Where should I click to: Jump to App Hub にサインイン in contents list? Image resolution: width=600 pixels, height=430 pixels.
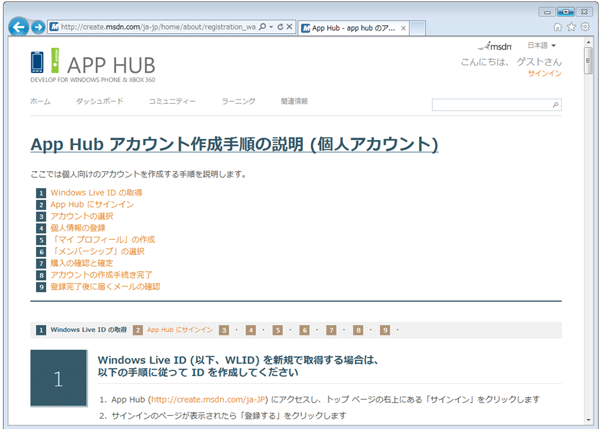click(92, 205)
